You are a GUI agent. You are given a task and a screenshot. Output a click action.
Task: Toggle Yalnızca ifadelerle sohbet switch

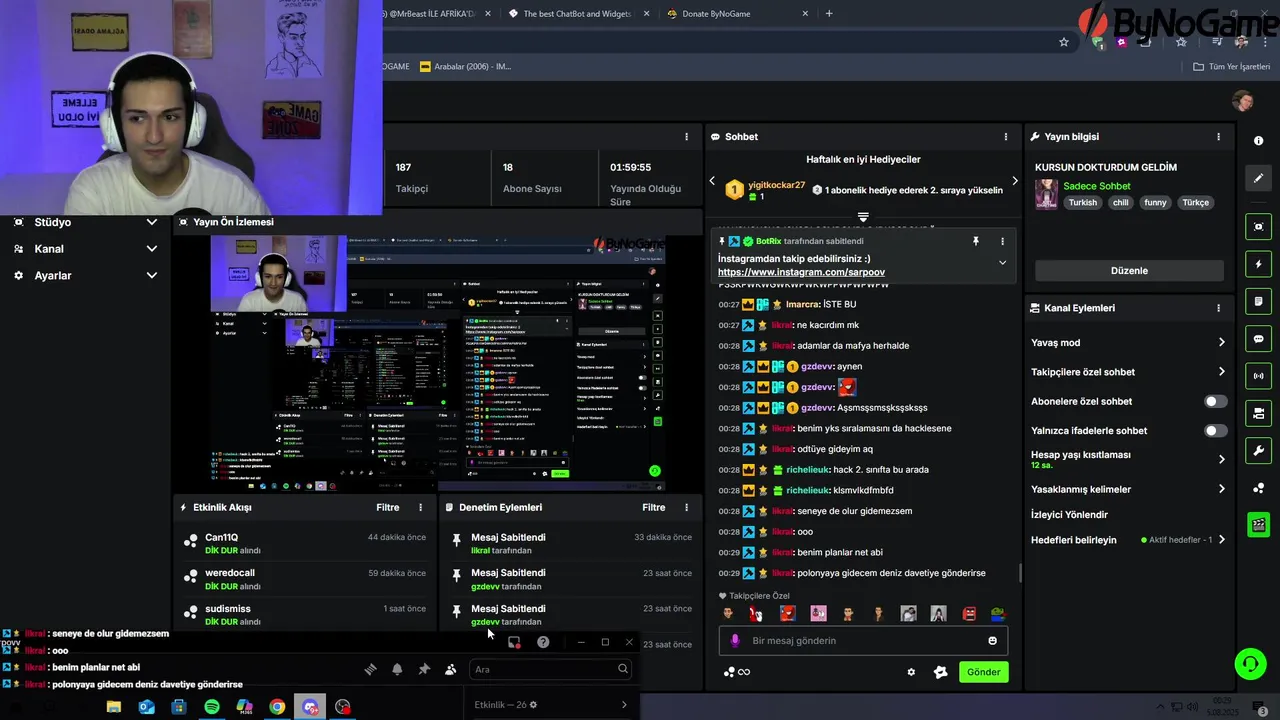point(1215,430)
